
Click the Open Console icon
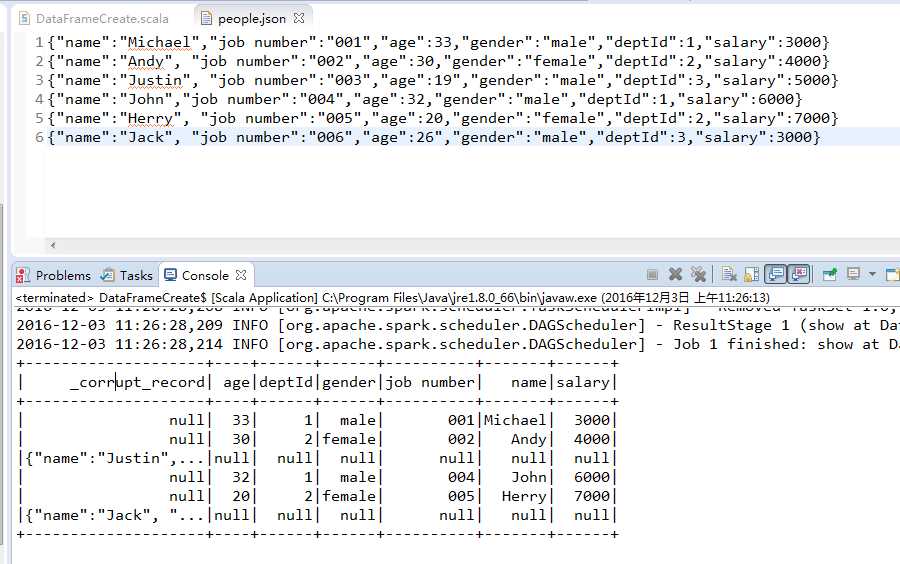[x=893, y=275]
